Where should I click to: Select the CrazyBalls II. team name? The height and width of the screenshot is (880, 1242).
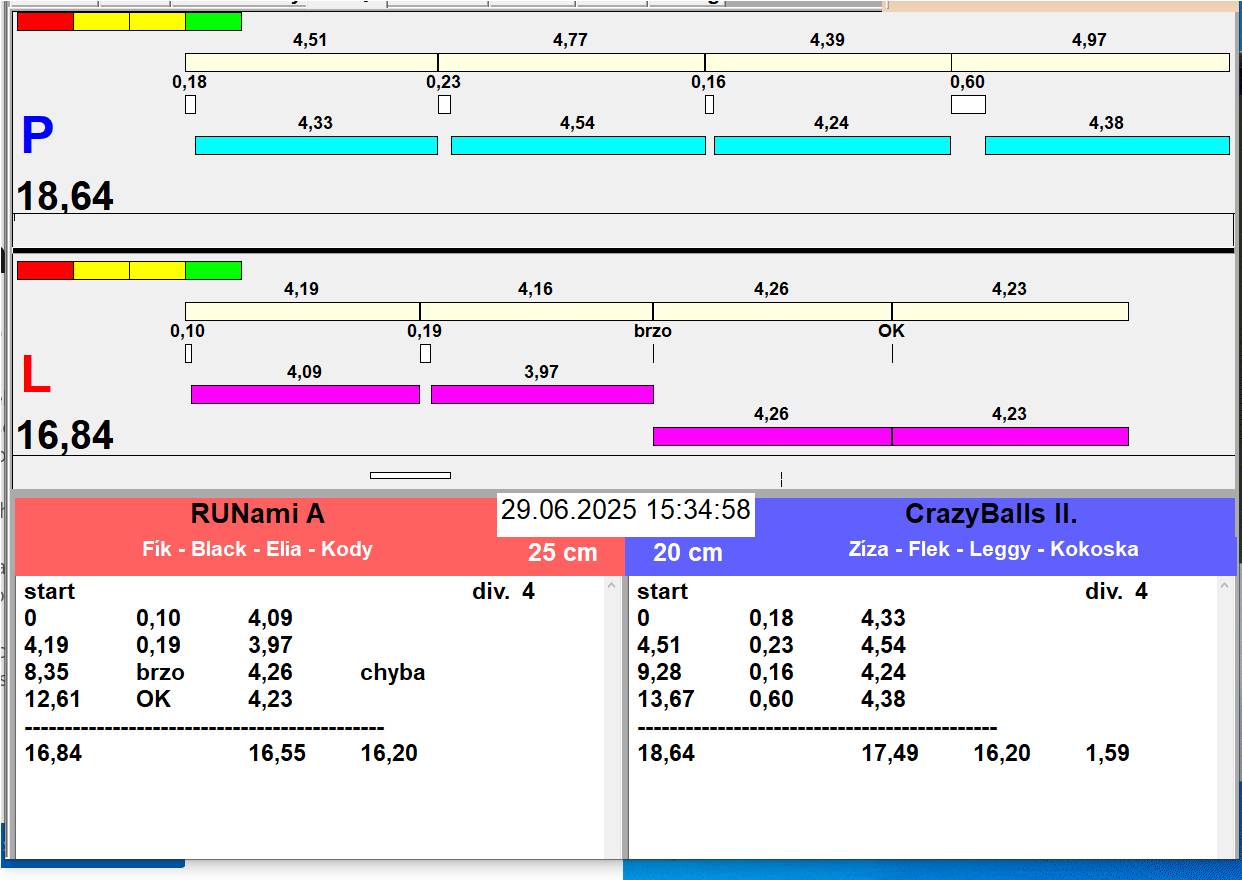tap(991, 514)
